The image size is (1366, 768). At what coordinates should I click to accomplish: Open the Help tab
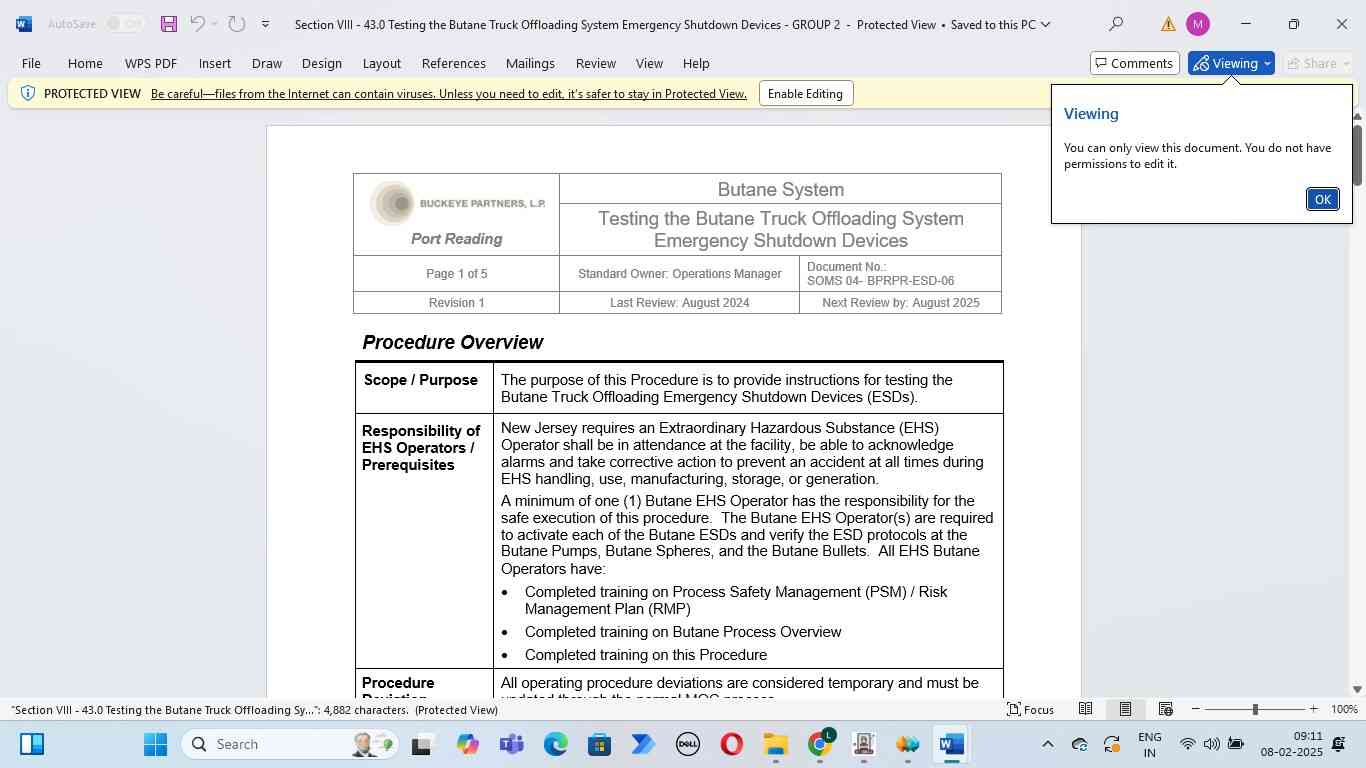tap(696, 63)
